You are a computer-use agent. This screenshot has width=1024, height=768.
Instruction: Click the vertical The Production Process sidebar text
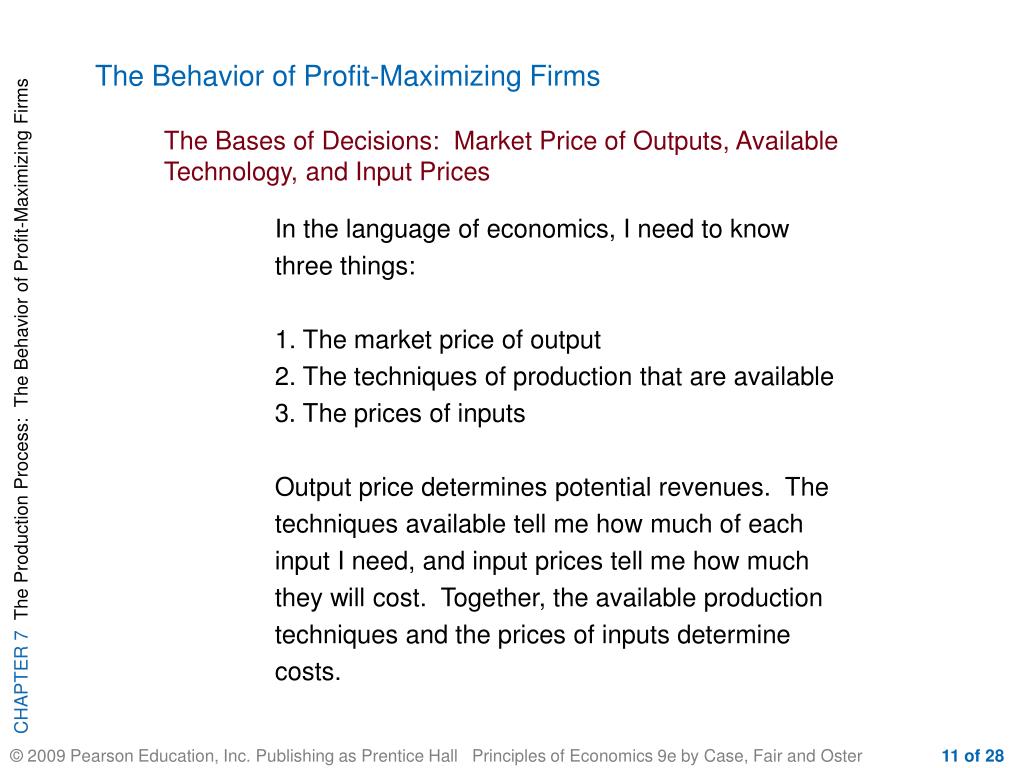[21, 349]
